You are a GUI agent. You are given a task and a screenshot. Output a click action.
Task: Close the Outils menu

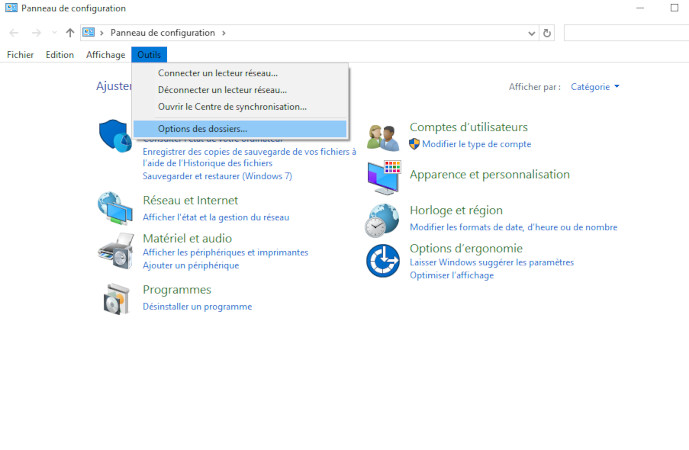tap(149, 55)
